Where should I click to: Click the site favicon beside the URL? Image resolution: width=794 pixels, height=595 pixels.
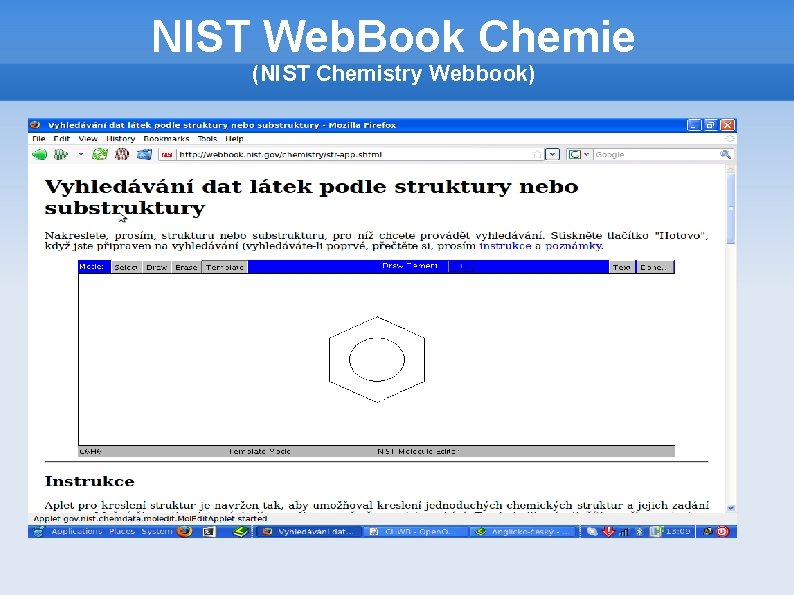coord(167,155)
